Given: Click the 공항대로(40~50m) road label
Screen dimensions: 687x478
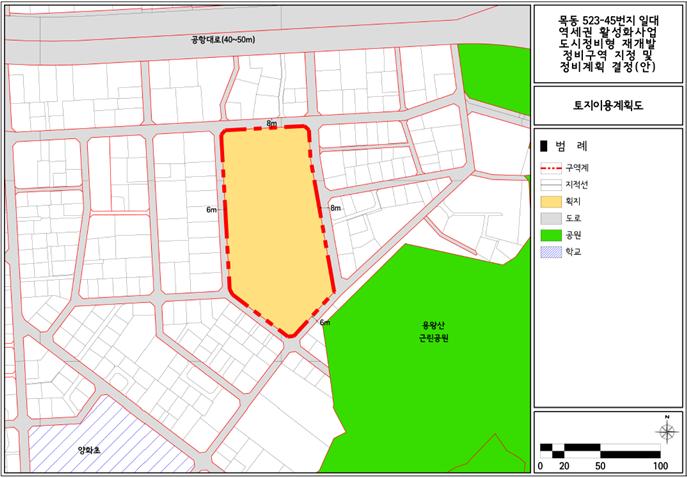Looking at the screenshot, I should (x=224, y=39).
